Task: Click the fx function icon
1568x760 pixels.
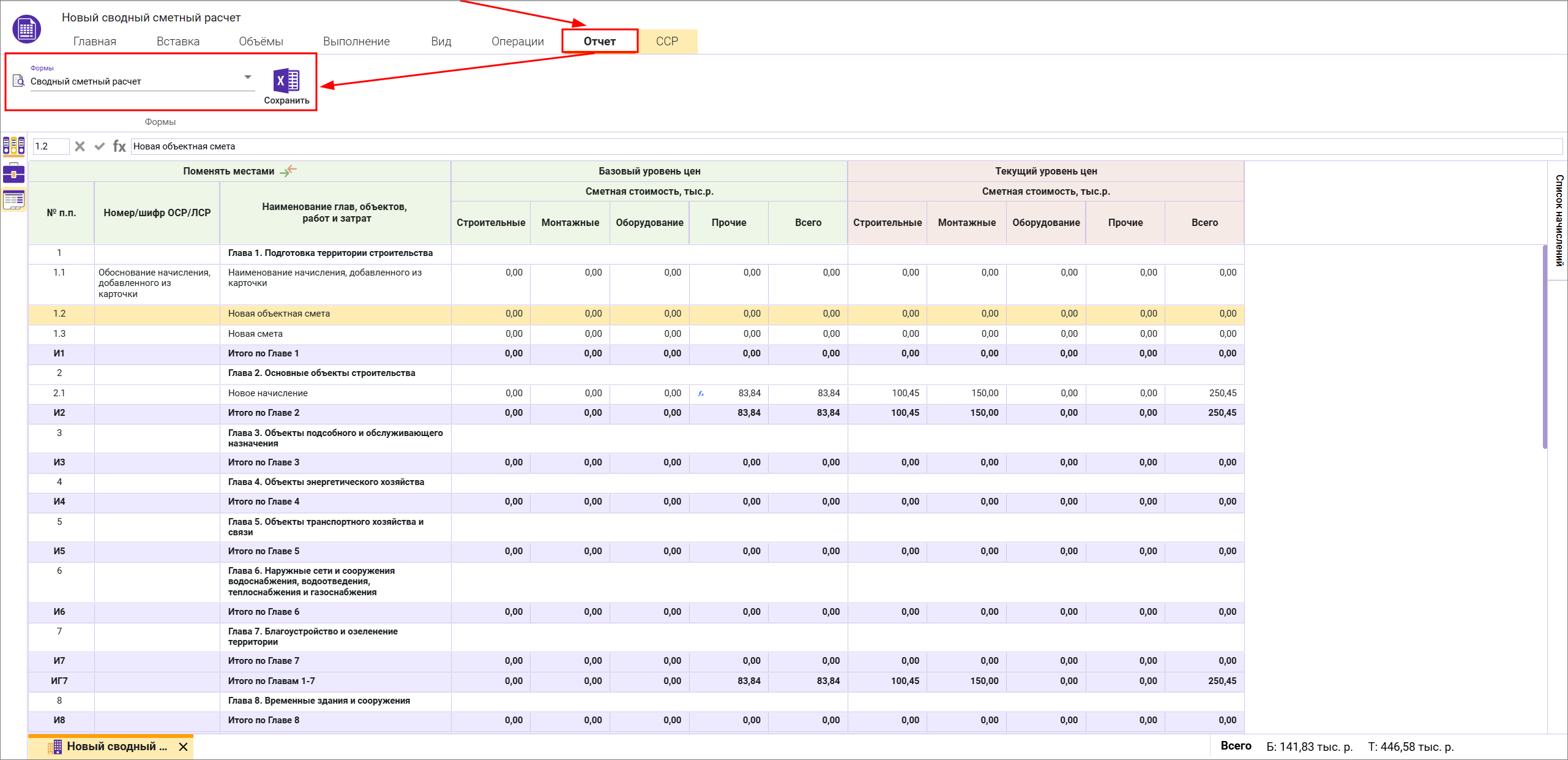Action: pos(119,146)
